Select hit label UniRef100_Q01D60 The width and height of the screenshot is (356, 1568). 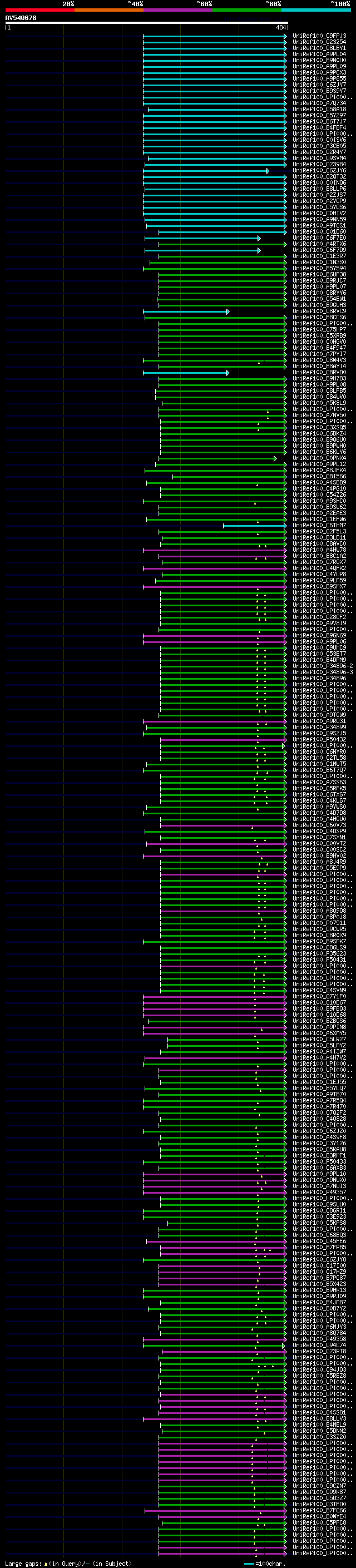point(319,232)
